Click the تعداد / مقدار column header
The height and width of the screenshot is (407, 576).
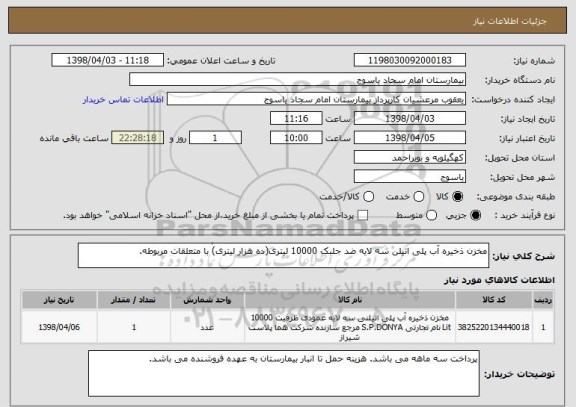(x=134, y=300)
